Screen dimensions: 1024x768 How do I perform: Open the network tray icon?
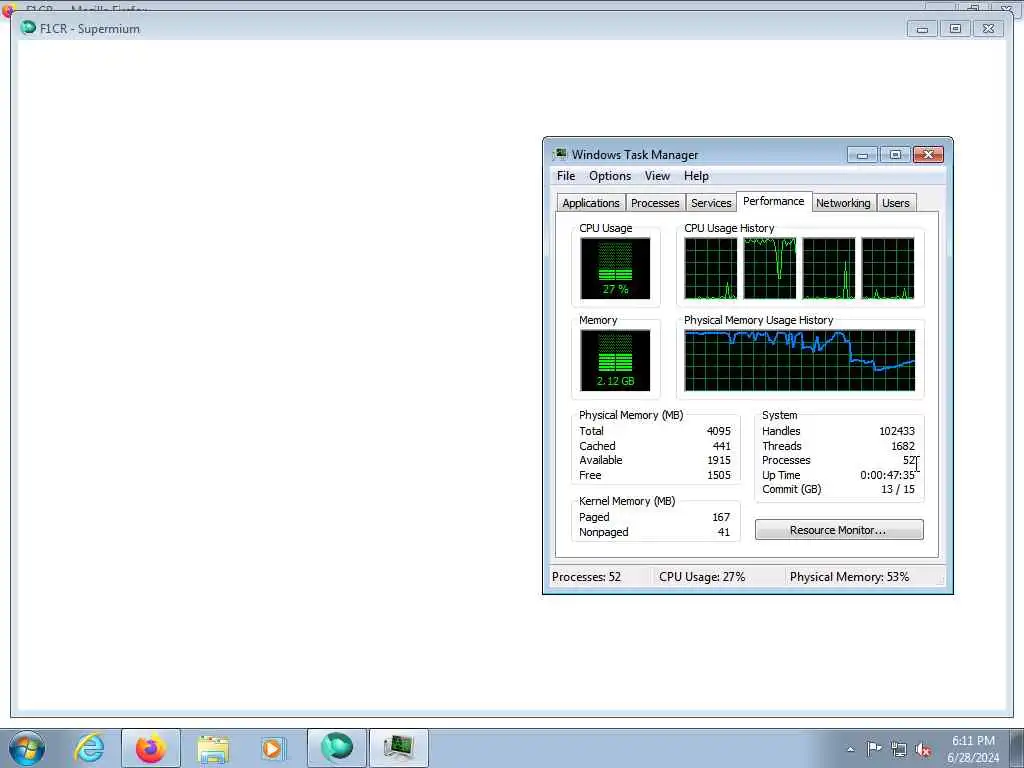[899, 750]
